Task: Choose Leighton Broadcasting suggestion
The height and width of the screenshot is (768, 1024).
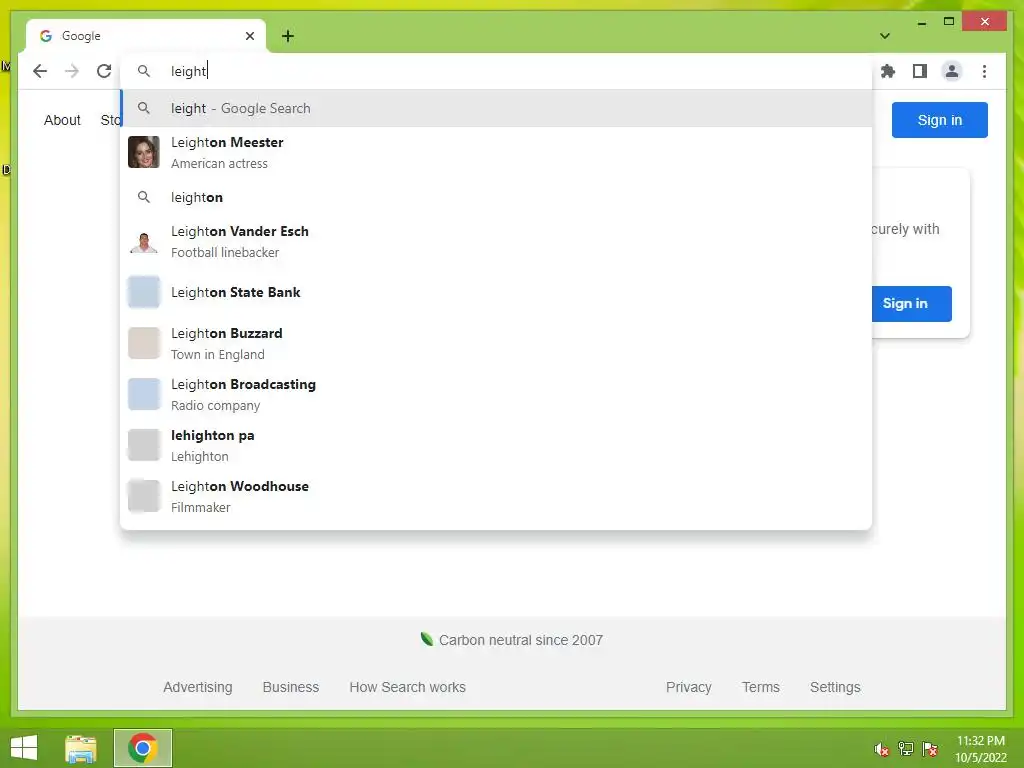Action: click(496, 394)
